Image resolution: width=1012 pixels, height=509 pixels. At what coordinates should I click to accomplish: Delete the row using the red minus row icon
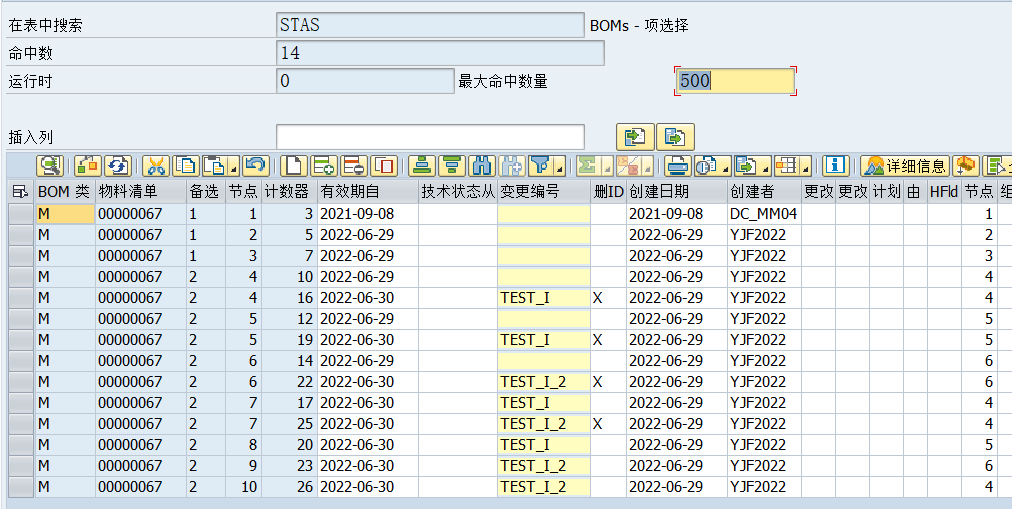tap(354, 166)
